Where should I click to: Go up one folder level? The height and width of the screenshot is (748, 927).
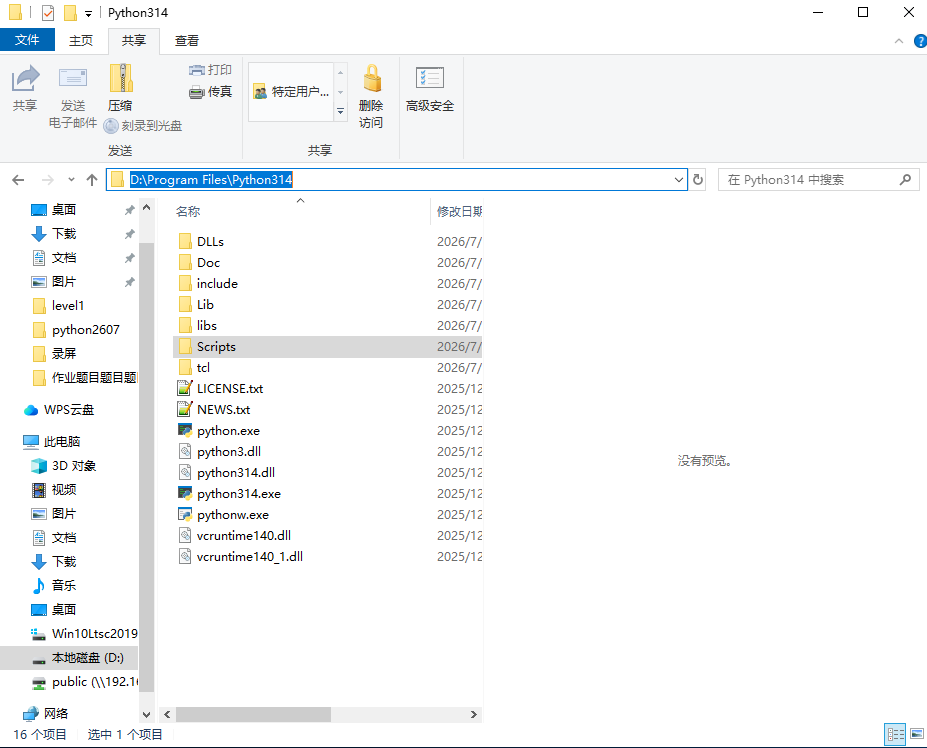coord(92,180)
